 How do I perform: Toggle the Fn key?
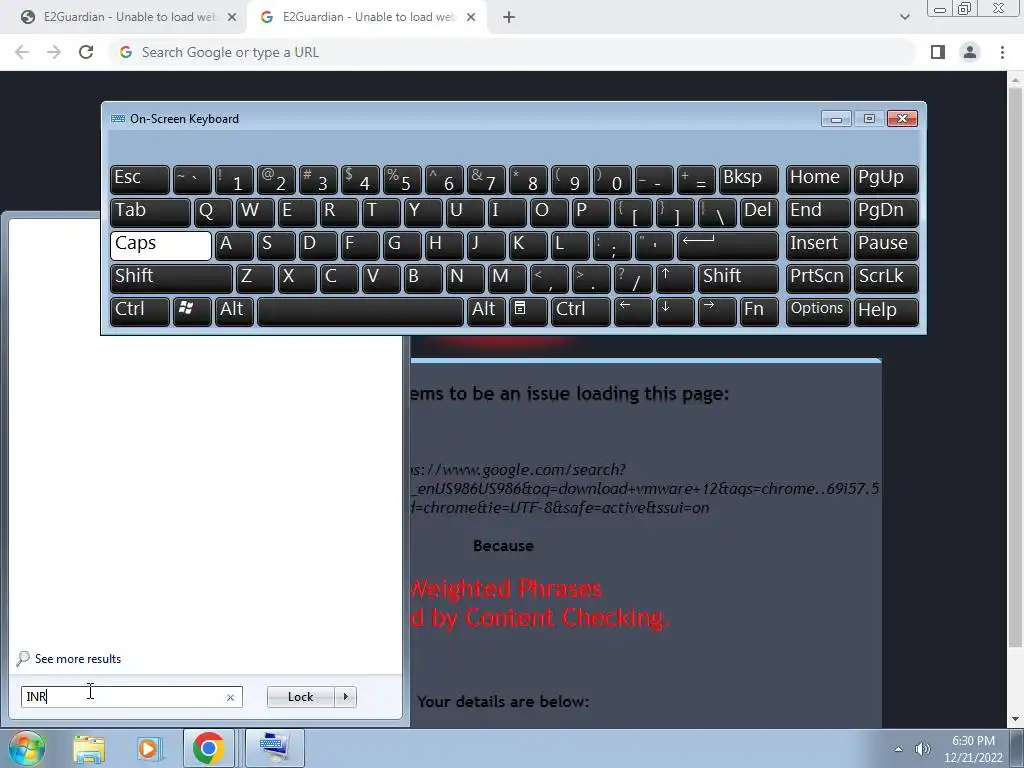tap(759, 311)
